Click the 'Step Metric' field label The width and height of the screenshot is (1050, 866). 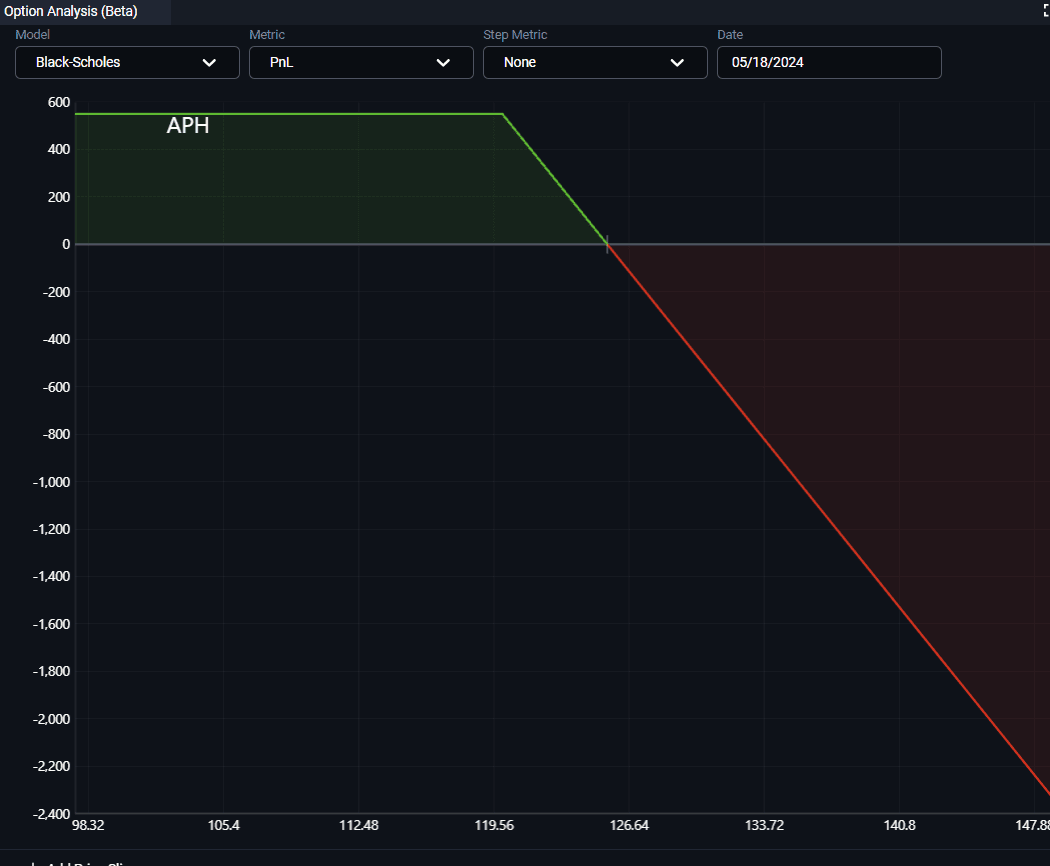pyautogui.click(x=515, y=35)
